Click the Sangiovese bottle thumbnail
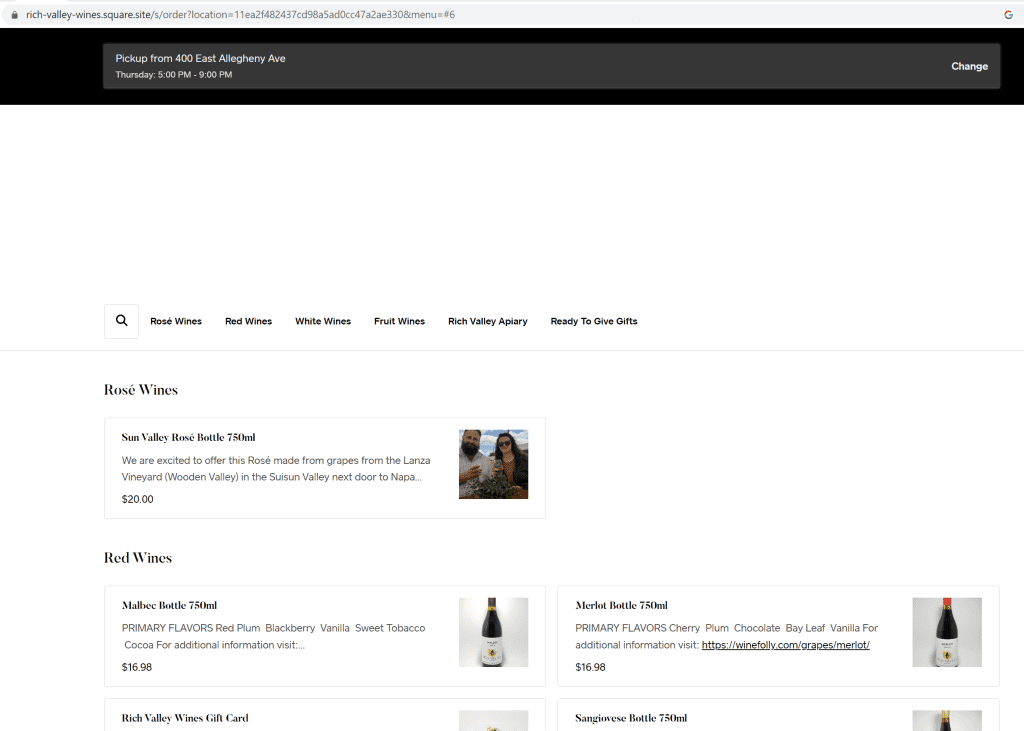 [x=946, y=721]
